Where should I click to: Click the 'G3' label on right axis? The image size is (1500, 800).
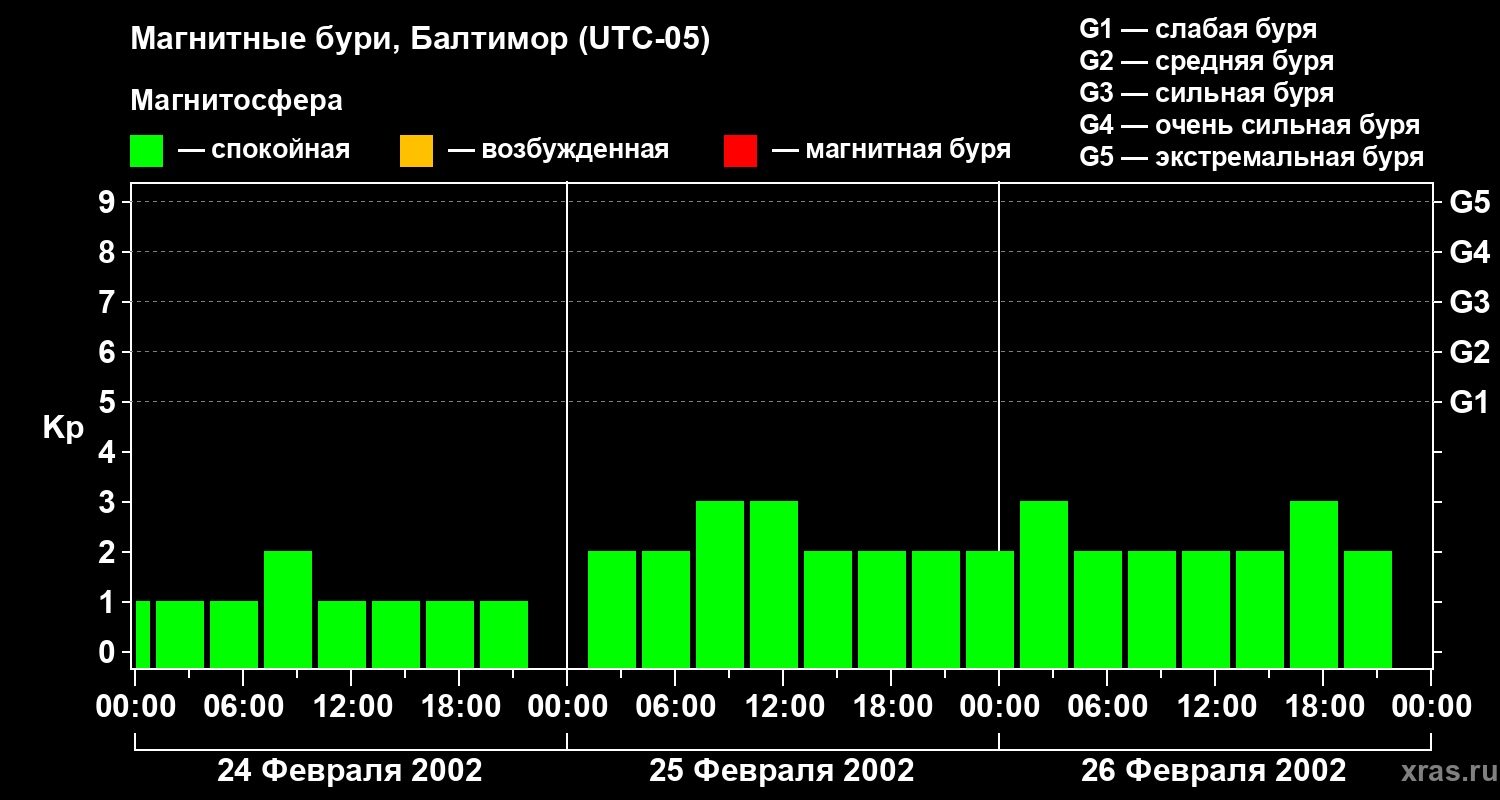point(1469,302)
